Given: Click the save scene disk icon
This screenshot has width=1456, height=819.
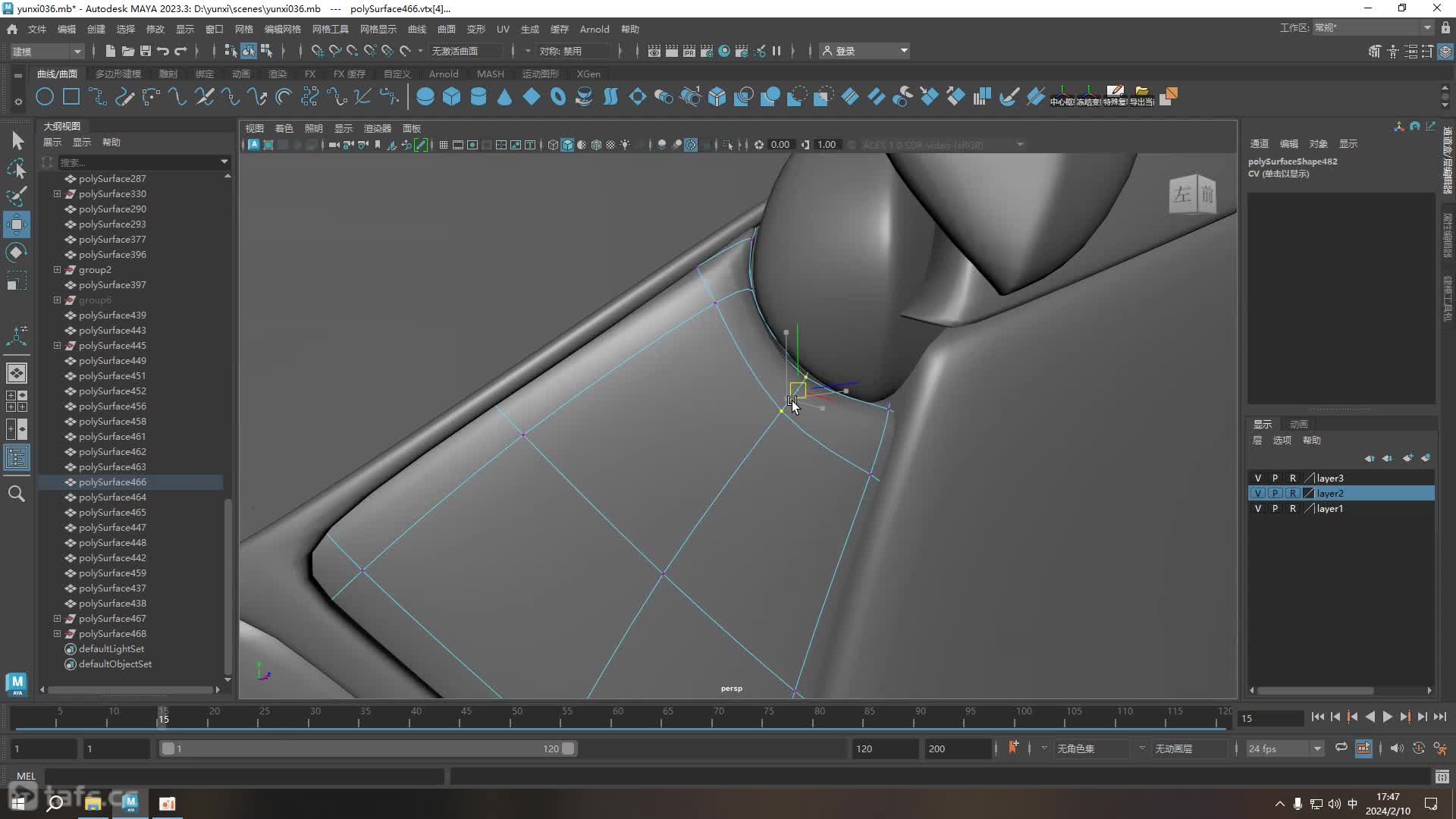Looking at the screenshot, I should [x=145, y=51].
